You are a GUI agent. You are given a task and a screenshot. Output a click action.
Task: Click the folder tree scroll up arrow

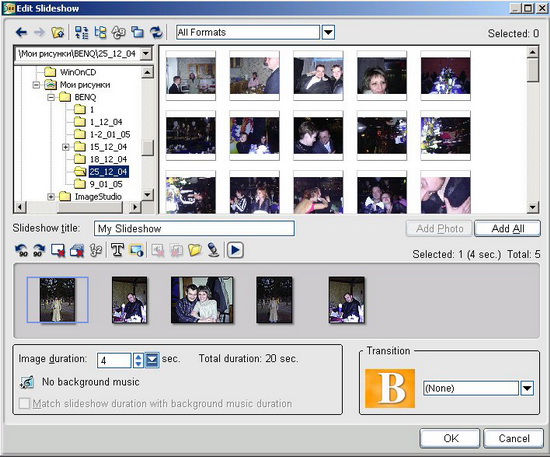pos(147,72)
